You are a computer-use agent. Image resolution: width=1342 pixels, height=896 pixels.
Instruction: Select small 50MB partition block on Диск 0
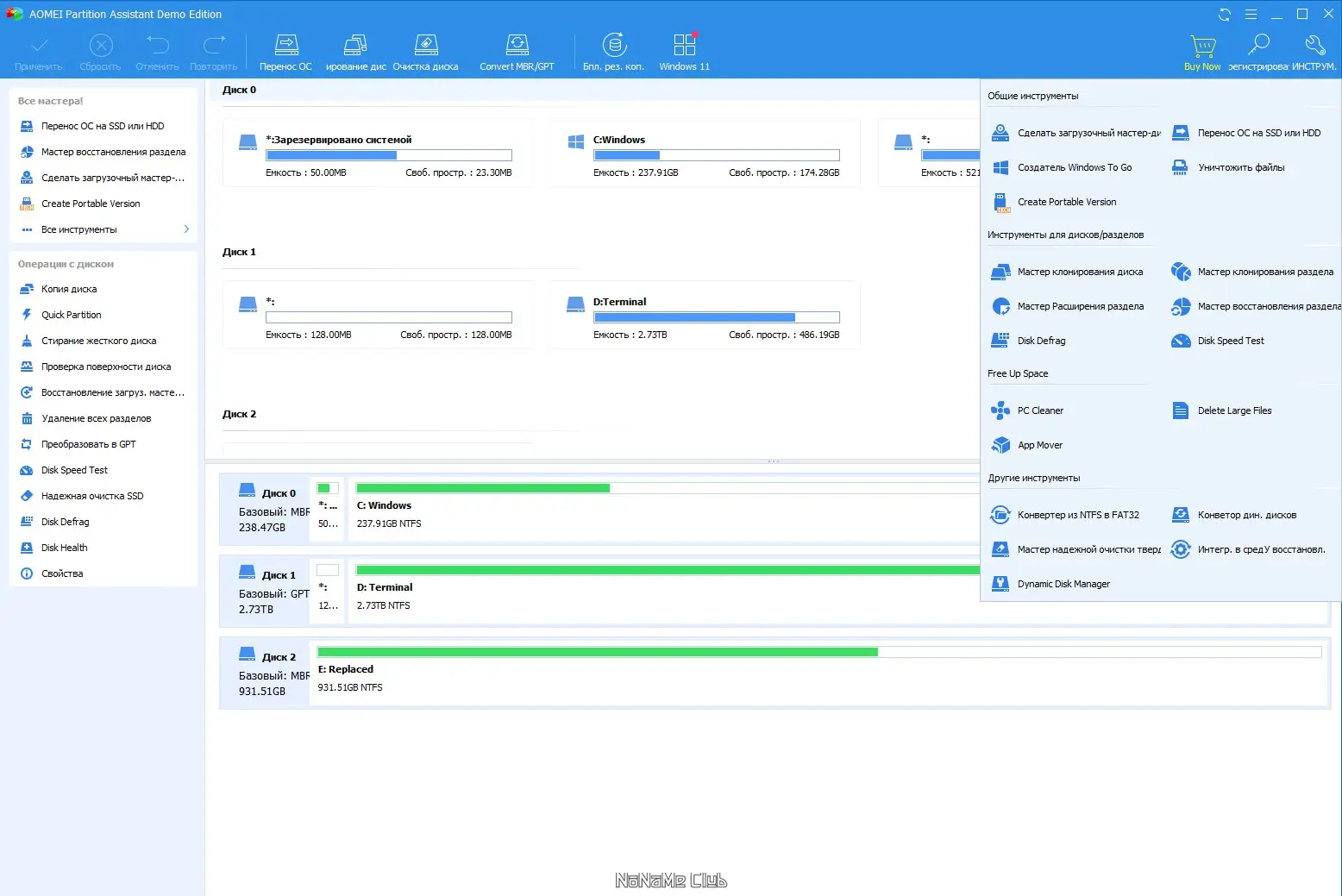(328, 510)
